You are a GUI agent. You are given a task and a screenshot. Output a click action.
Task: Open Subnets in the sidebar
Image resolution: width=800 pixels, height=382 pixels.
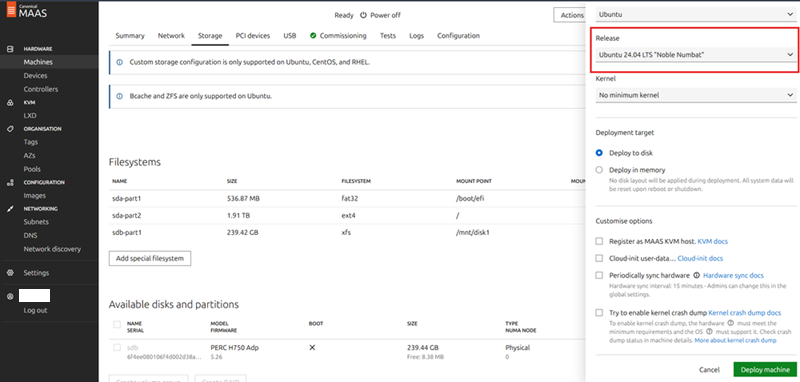click(36, 222)
